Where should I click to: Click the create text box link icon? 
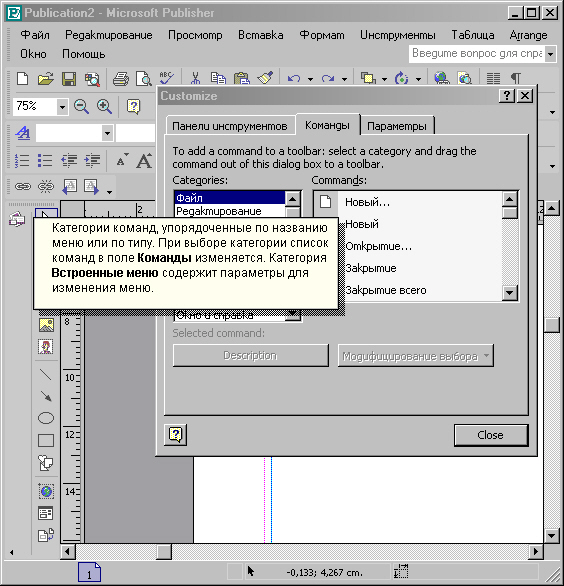[x=22, y=186]
